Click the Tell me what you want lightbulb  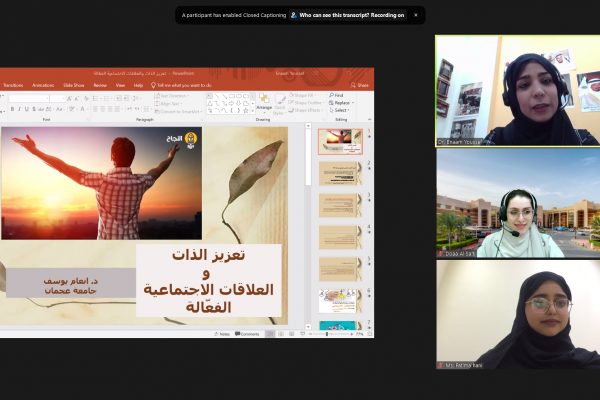pyautogui.click(x=151, y=85)
